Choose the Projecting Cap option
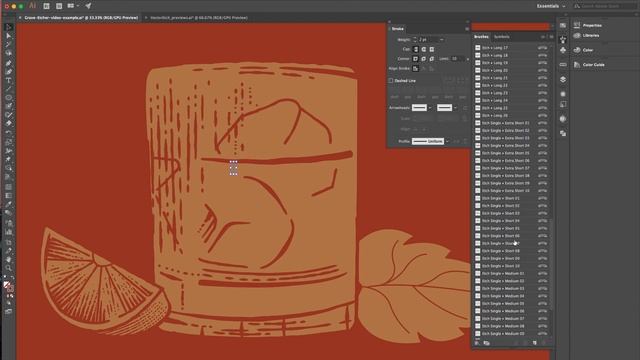 432,49
